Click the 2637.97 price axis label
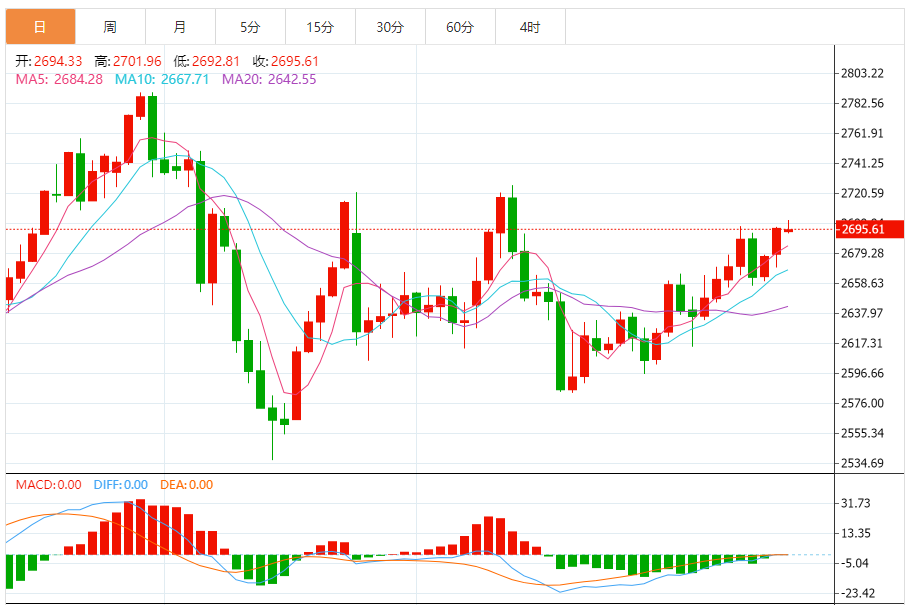This screenshot has height=605, width=907. click(x=862, y=313)
